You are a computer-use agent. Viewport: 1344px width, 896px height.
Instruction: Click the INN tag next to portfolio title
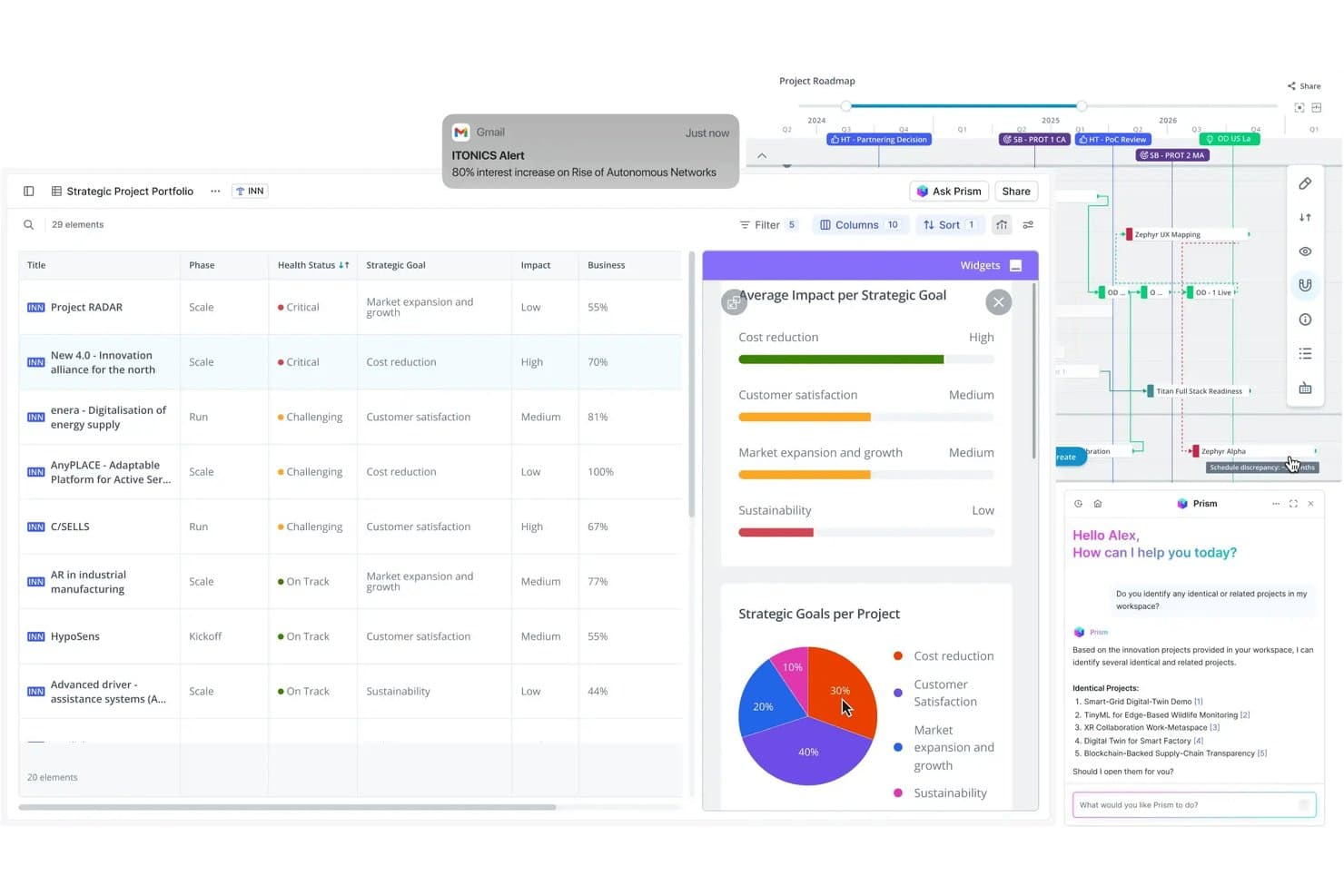250,192
